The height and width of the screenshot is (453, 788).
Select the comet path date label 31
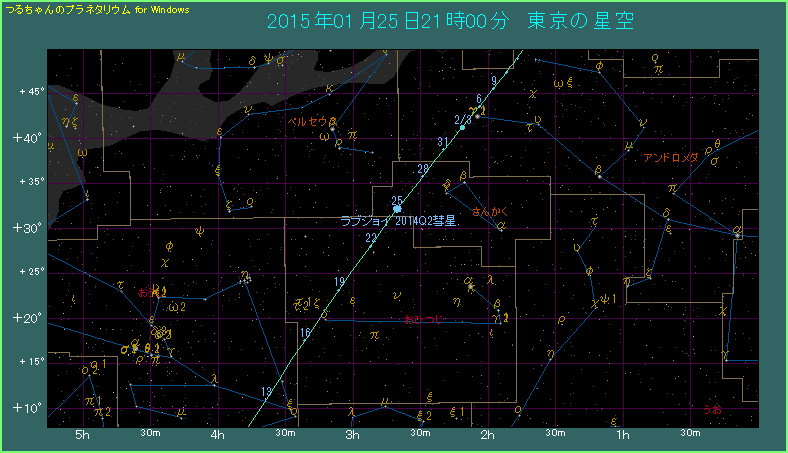click(443, 141)
